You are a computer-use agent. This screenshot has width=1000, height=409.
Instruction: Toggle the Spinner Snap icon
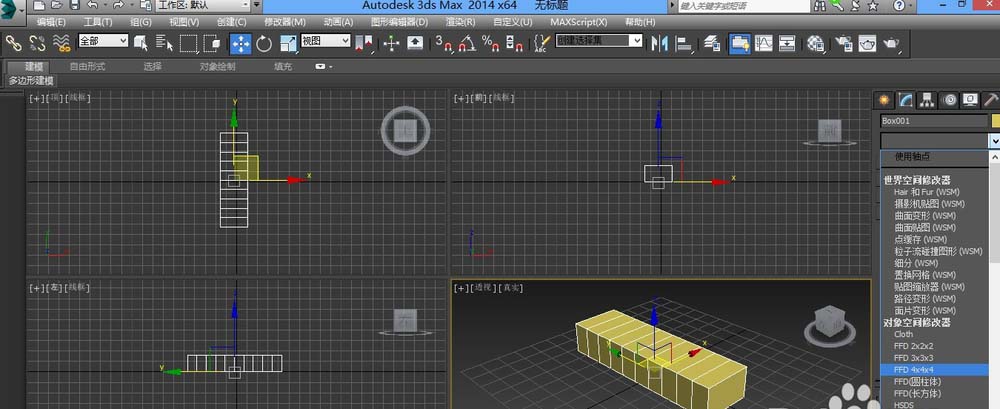[514, 43]
